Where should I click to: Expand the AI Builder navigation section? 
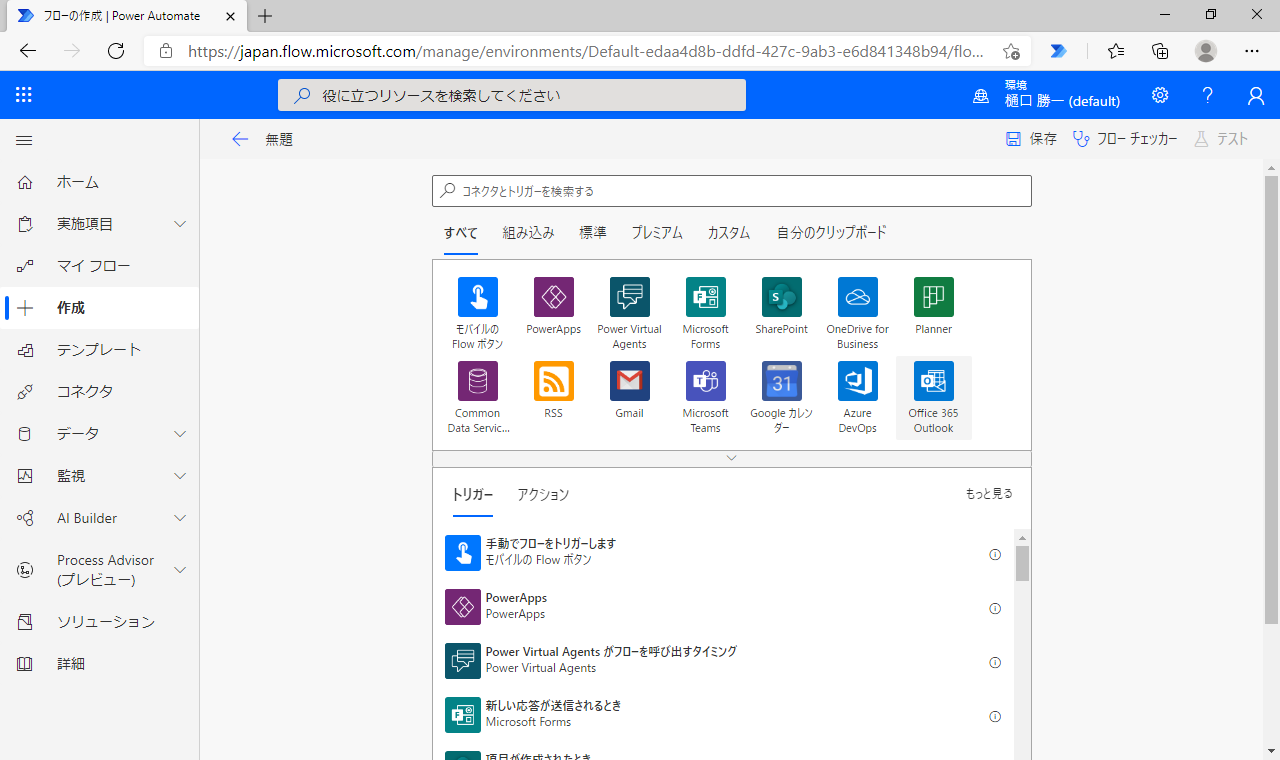[x=180, y=518]
